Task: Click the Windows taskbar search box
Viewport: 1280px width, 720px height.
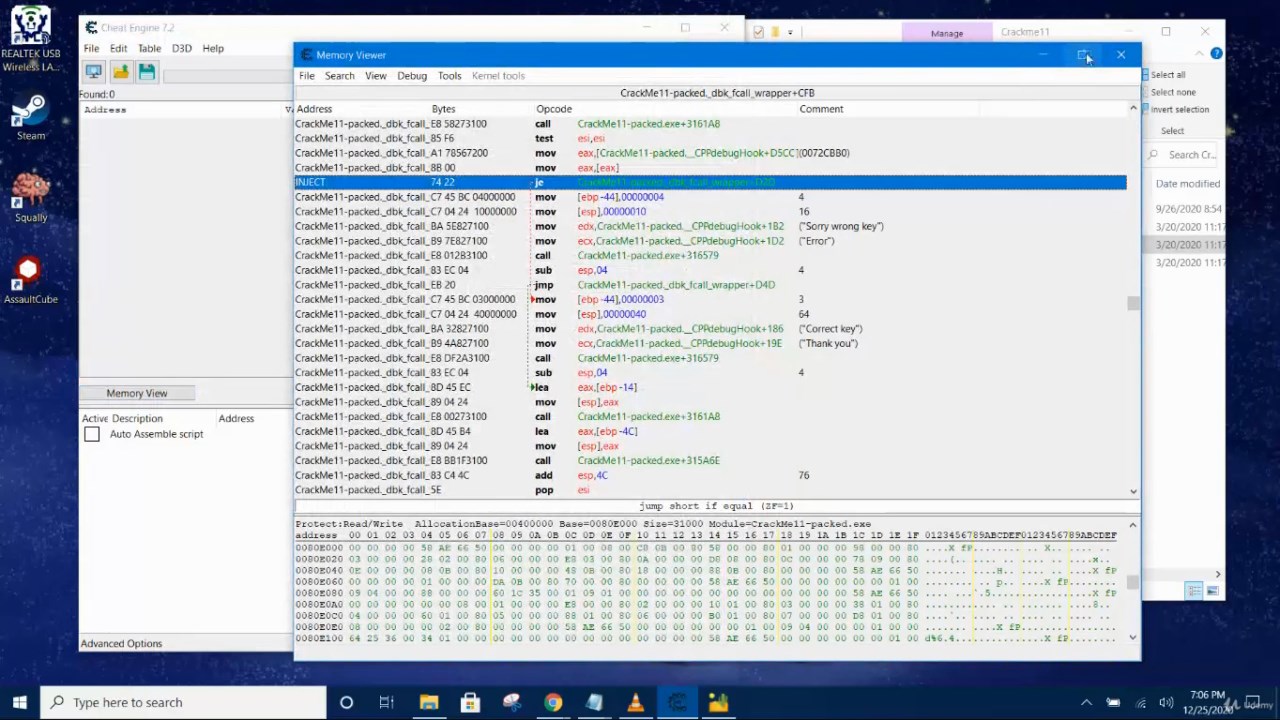Action: (x=180, y=702)
